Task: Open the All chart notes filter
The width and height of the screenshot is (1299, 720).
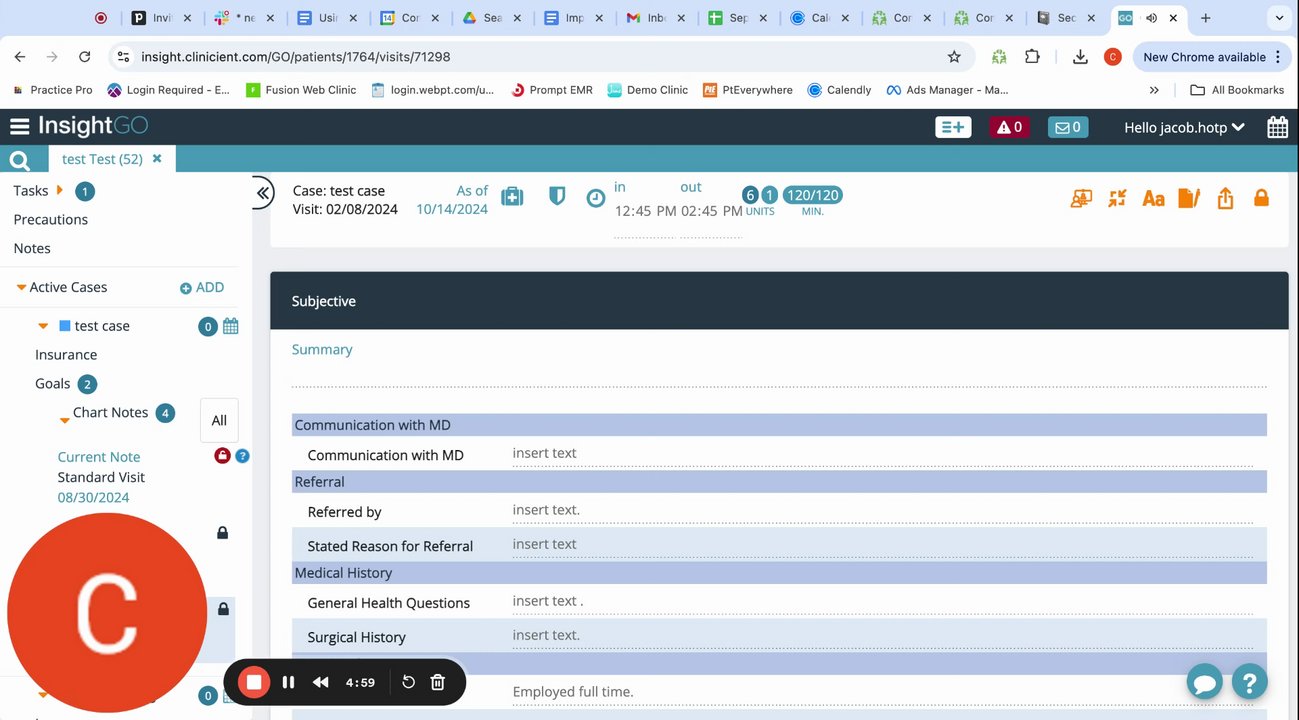Action: 219,420
